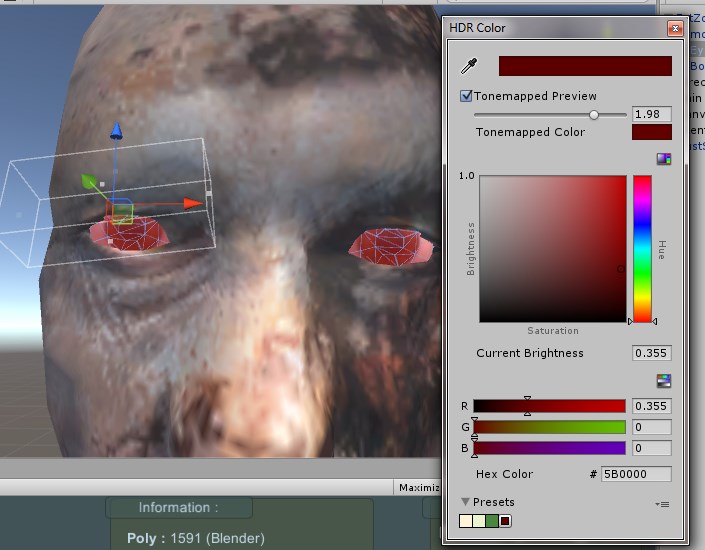Click the blue channel B slider
Viewport: 705px width, 550px height.
(549, 449)
